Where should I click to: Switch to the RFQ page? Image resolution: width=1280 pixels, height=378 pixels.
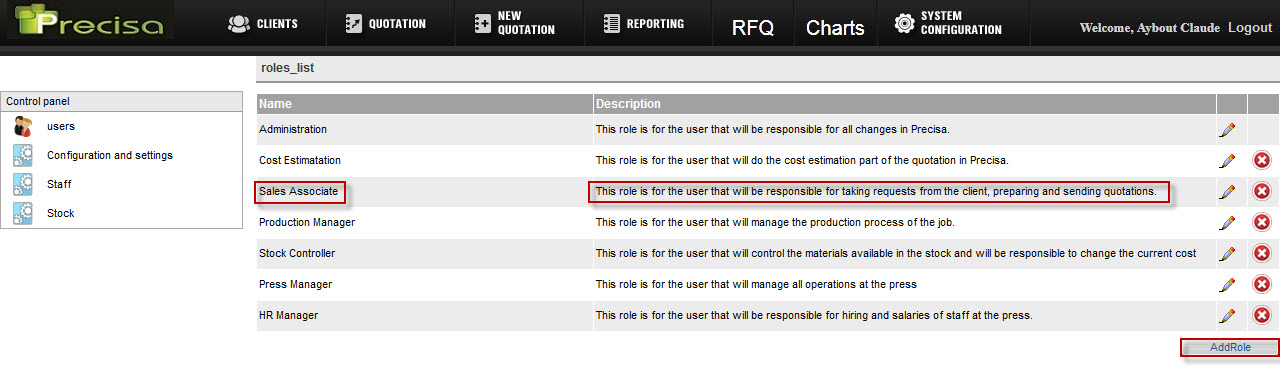tap(753, 28)
